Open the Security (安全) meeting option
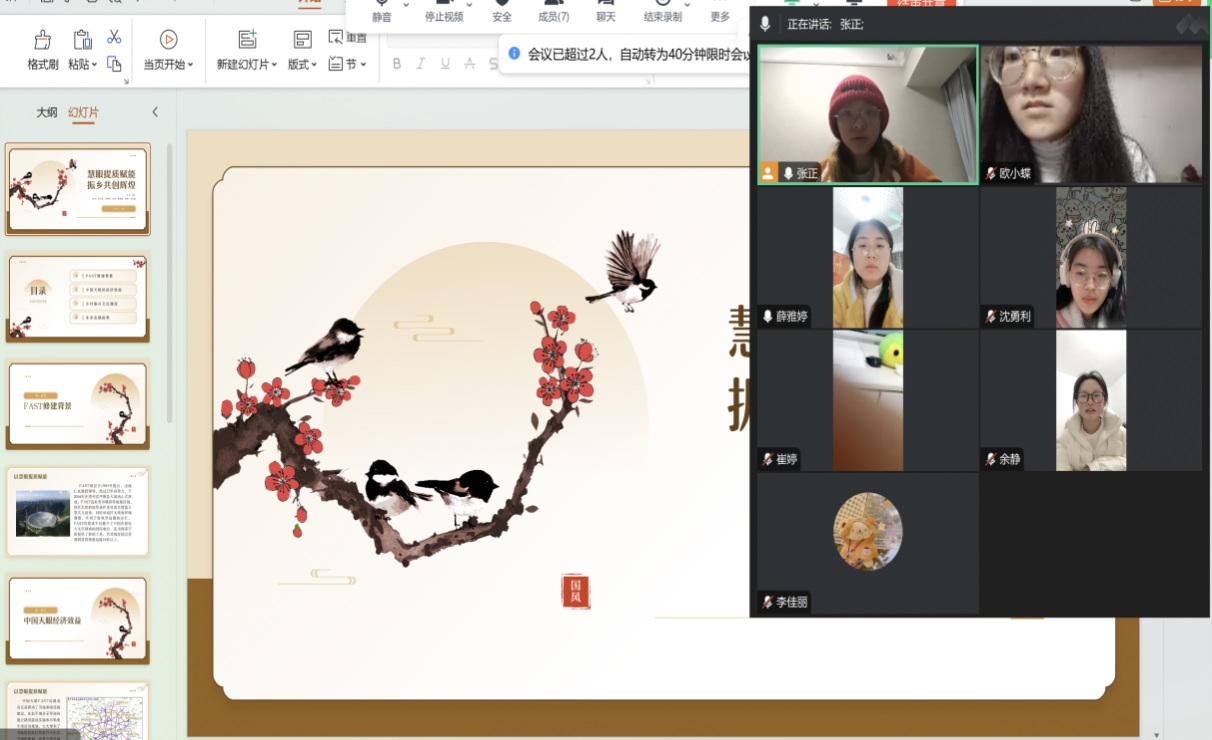Image resolution: width=1212 pixels, height=740 pixels. [x=502, y=12]
